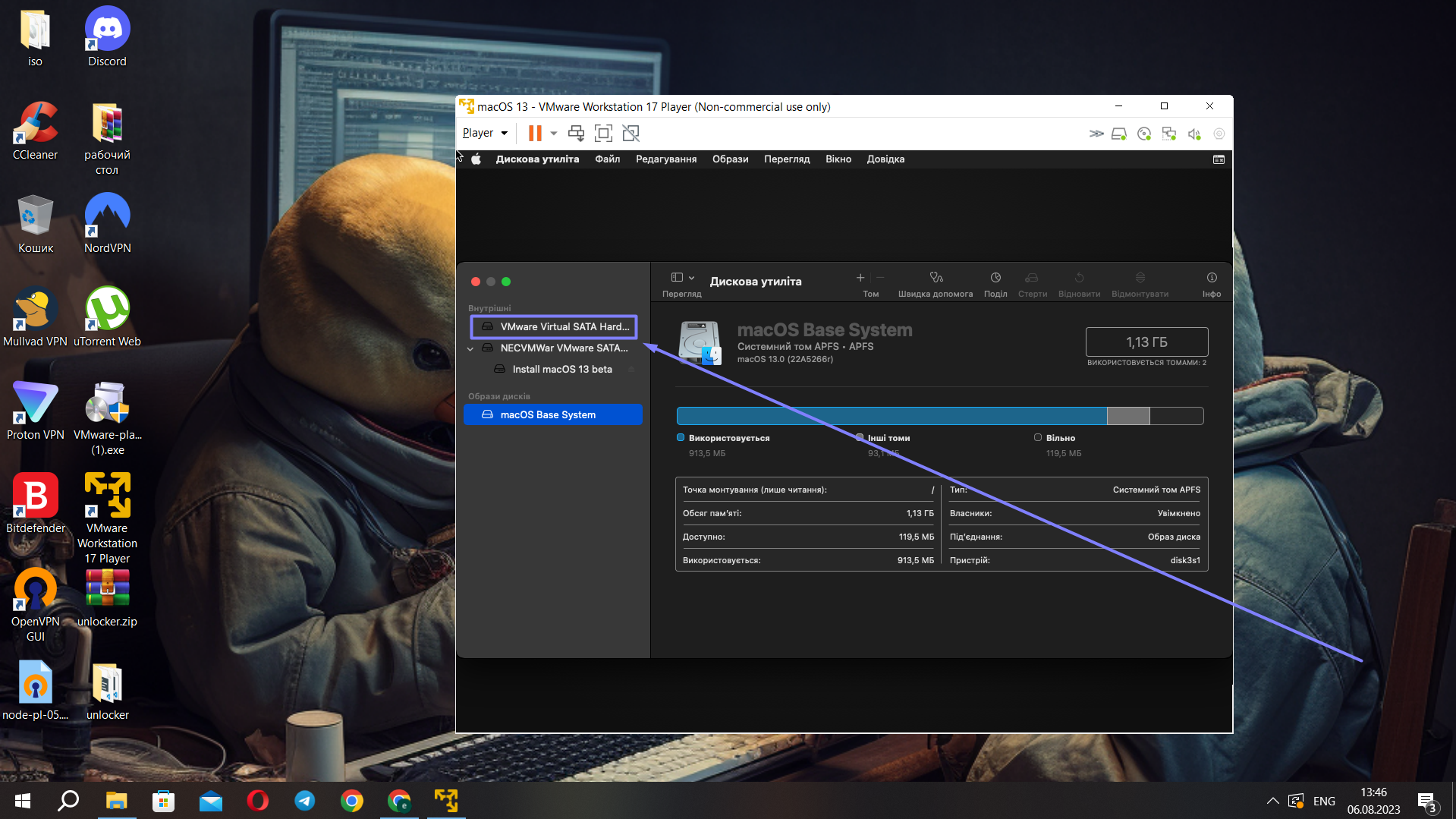
Task: Open the Apple menu in the guest
Action: (476, 159)
